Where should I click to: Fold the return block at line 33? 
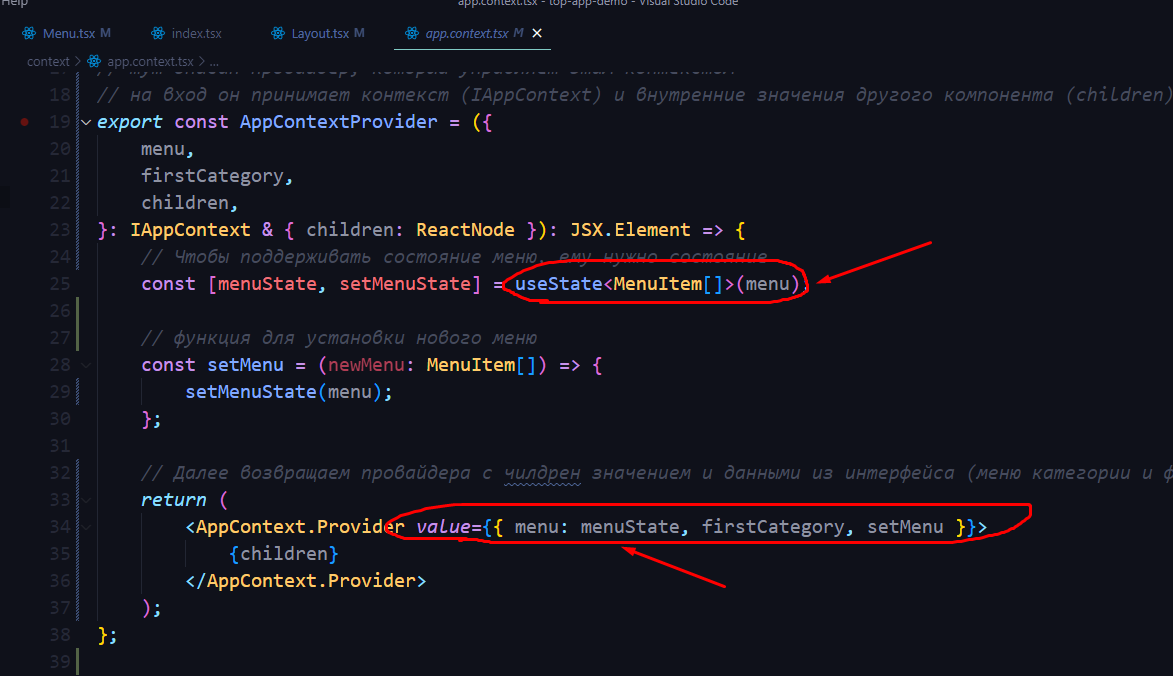(x=86, y=500)
